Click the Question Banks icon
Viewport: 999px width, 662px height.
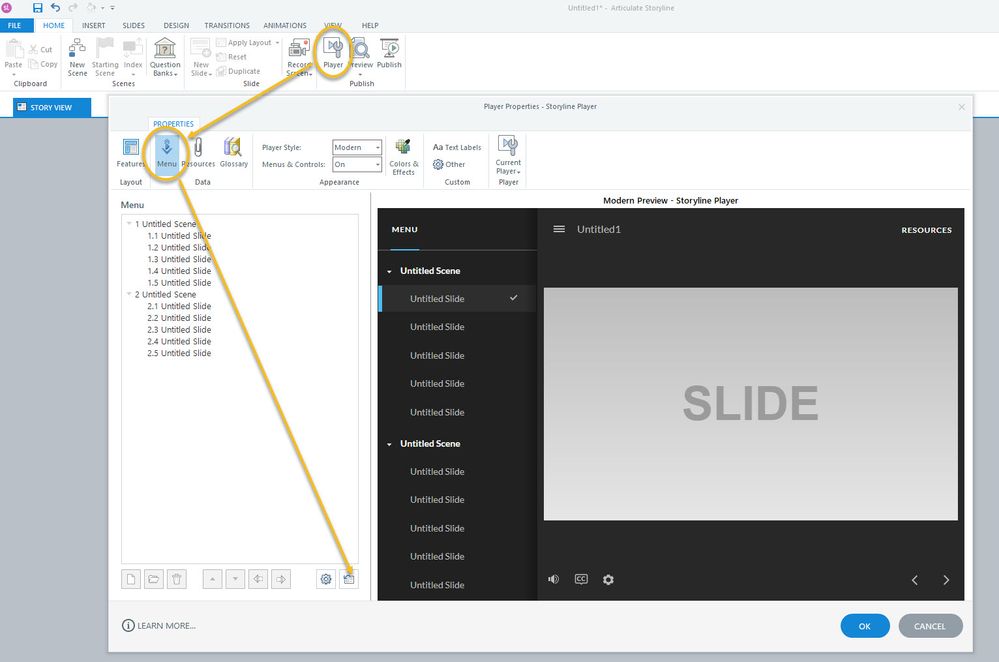point(165,57)
